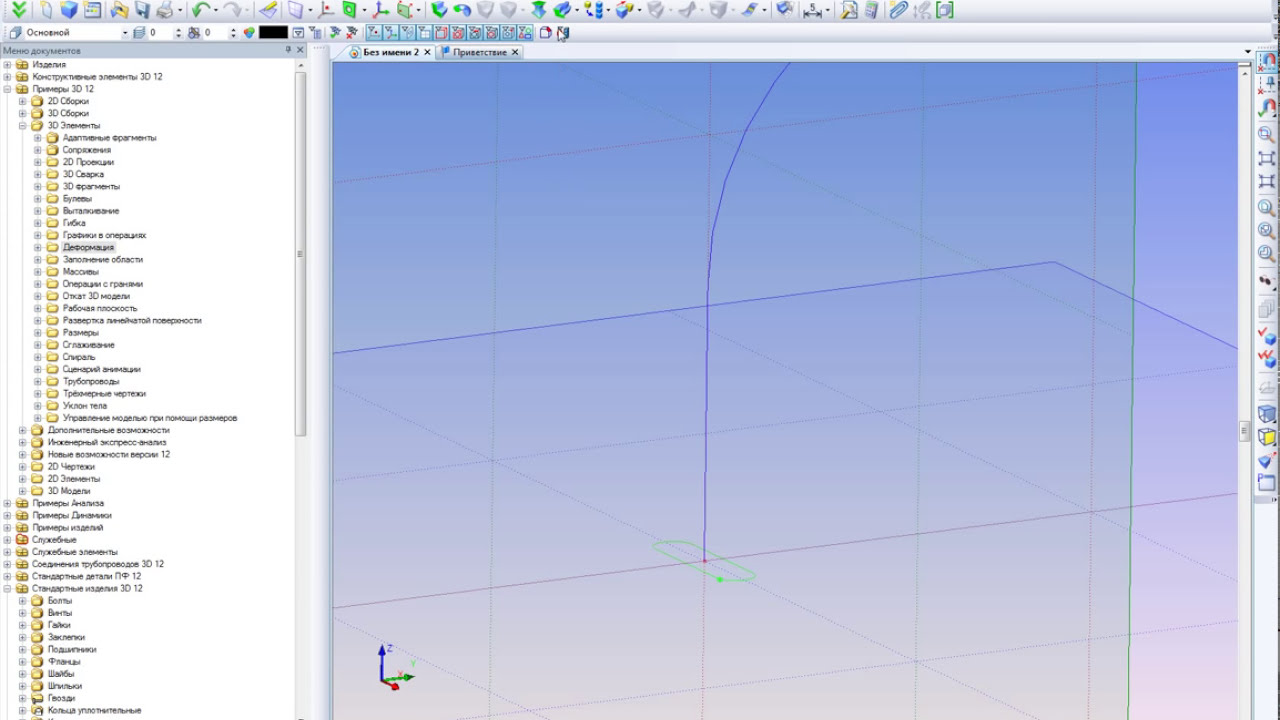This screenshot has width=1280, height=720.
Task: Click the black color swatch
Action: point(273,33)
